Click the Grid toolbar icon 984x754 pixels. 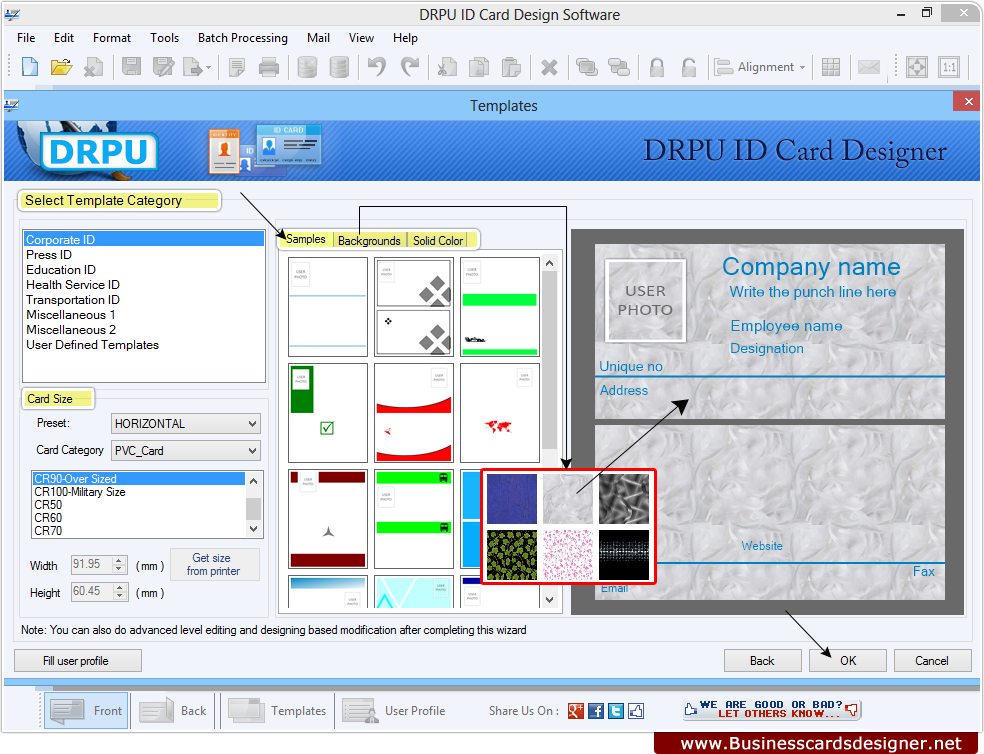click(831, 67)
